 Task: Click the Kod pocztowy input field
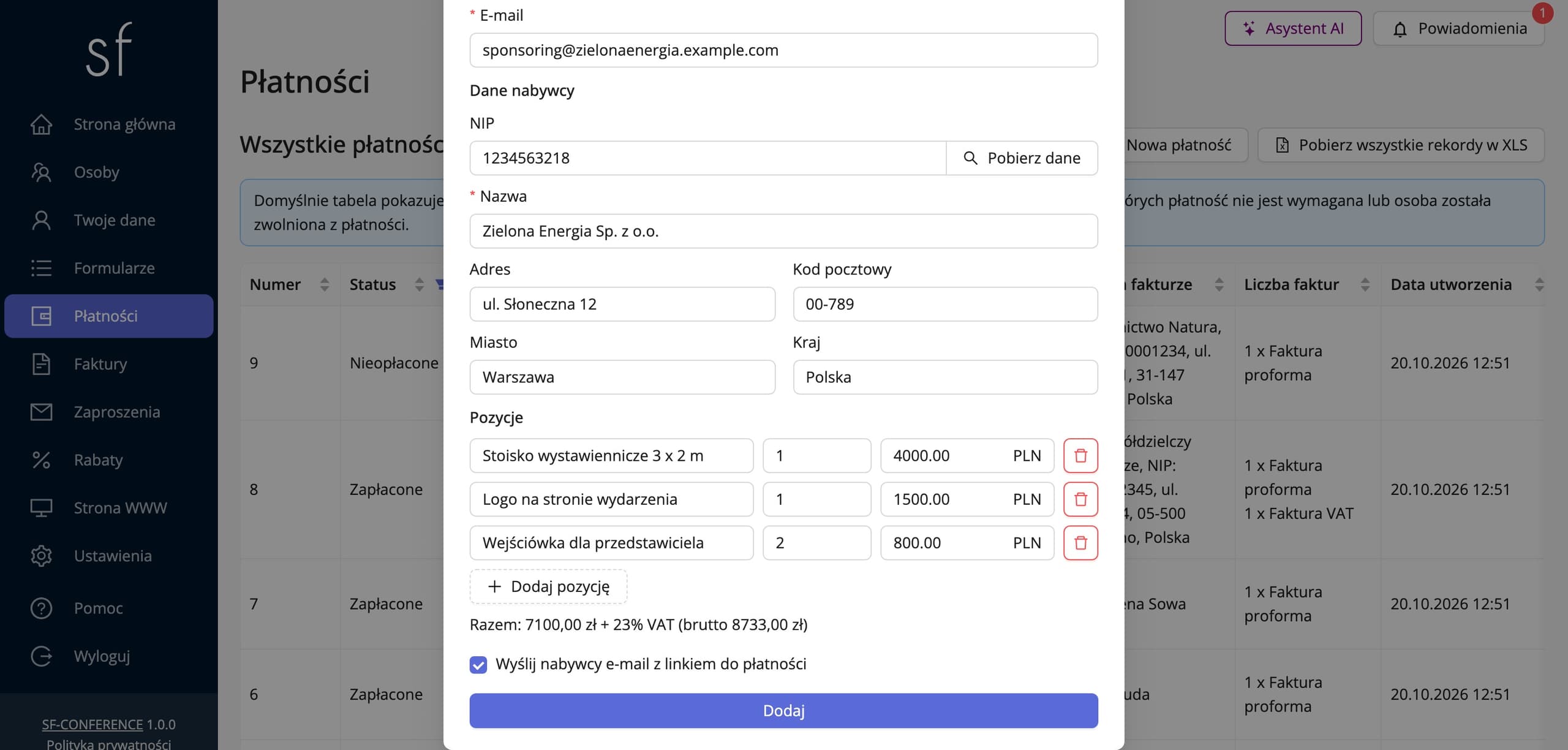[x=945, y=304]
